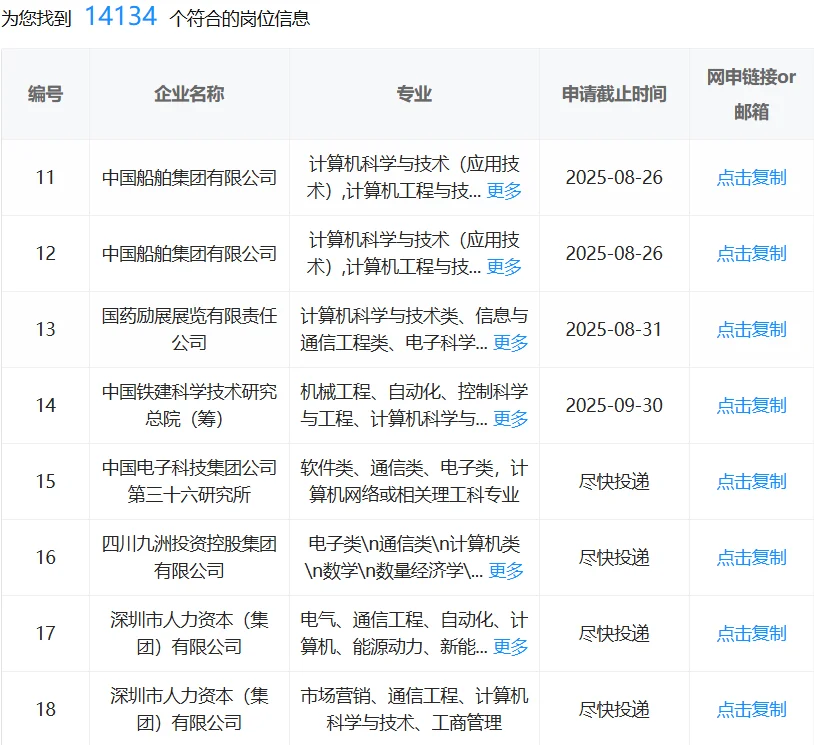
Task: Copy link for 四川九洲投资控股集团有限公司
Action: pyautogui.click(x=751, y=557)
